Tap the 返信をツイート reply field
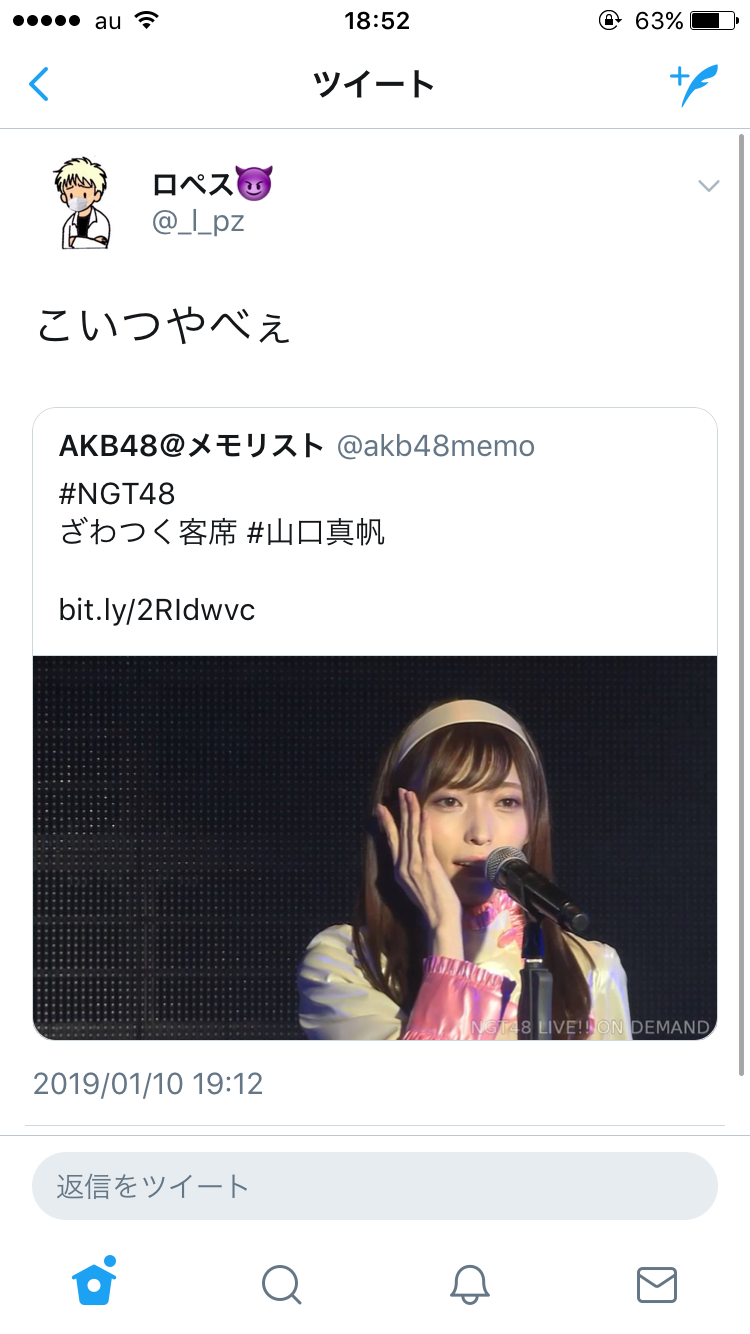 pyautogui.click(x=375, y=1186)
